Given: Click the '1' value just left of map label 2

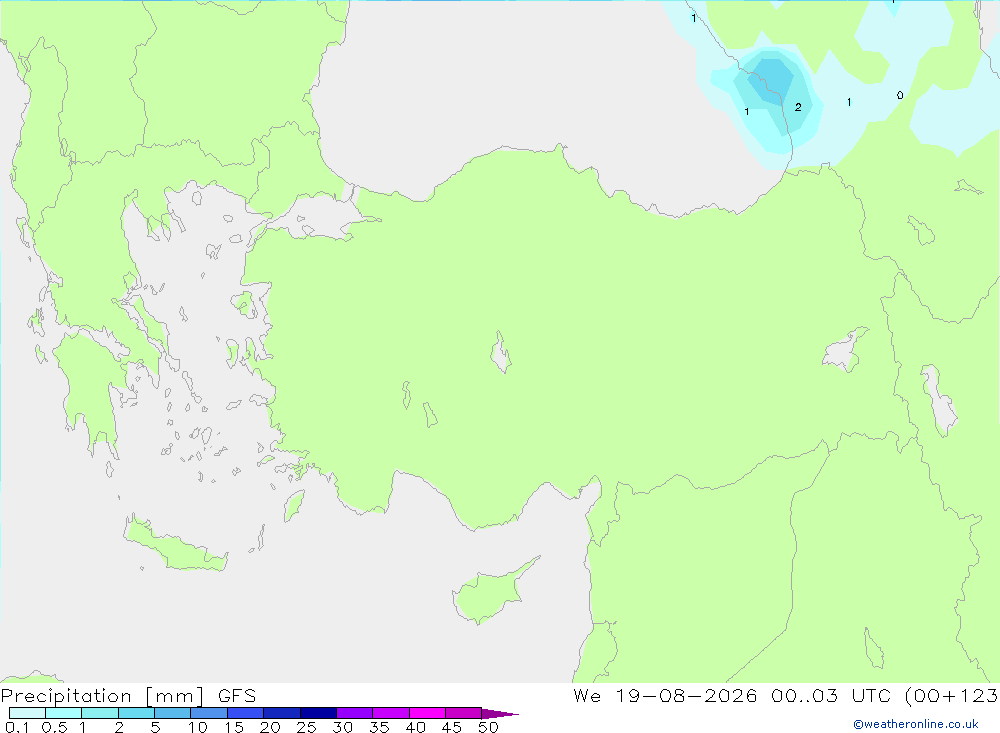Looking at the screenshot, I should pyautogui.click(x=747, y=112).
